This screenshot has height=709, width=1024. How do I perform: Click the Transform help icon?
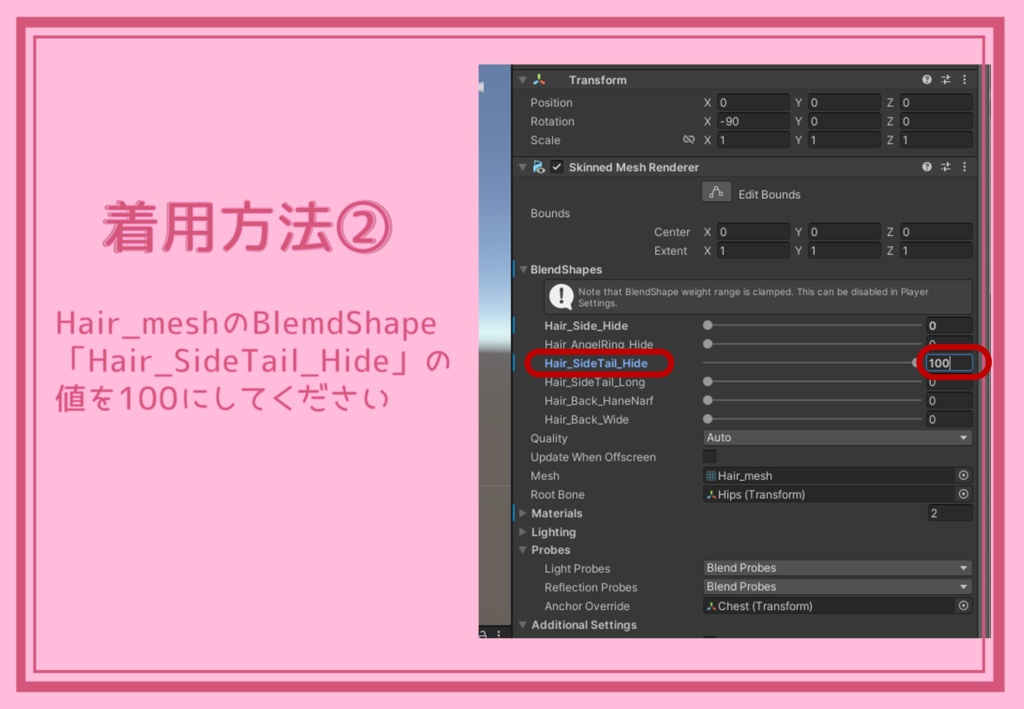pos(925,79)
